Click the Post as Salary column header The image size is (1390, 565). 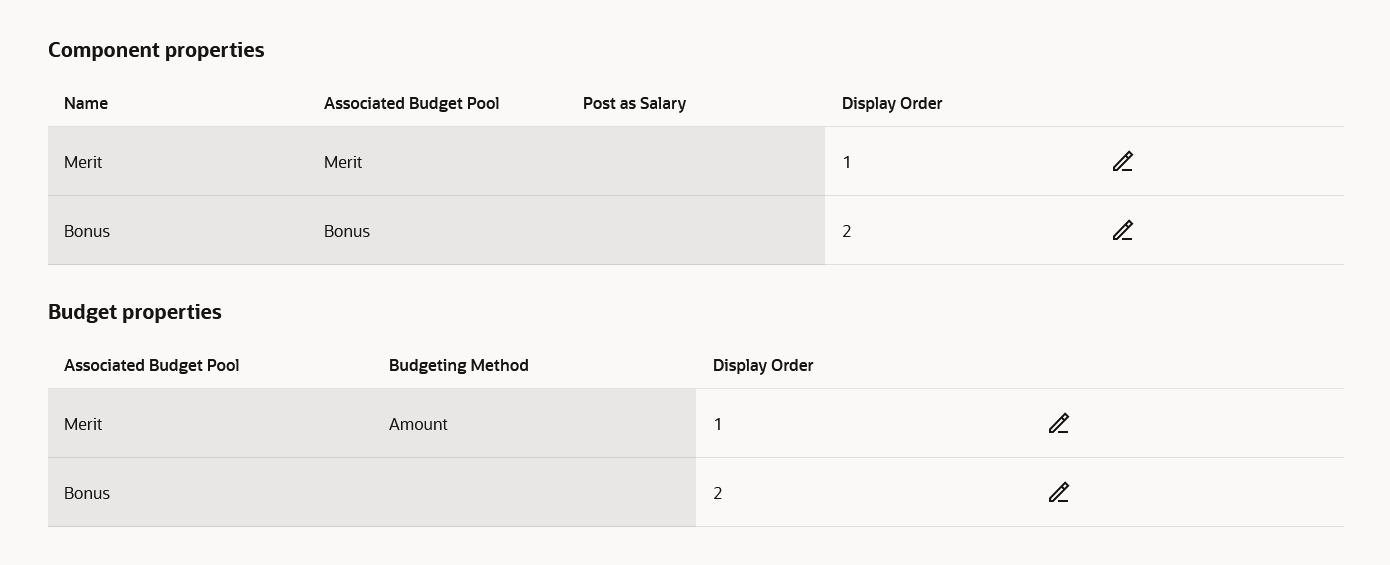[634, 103]
